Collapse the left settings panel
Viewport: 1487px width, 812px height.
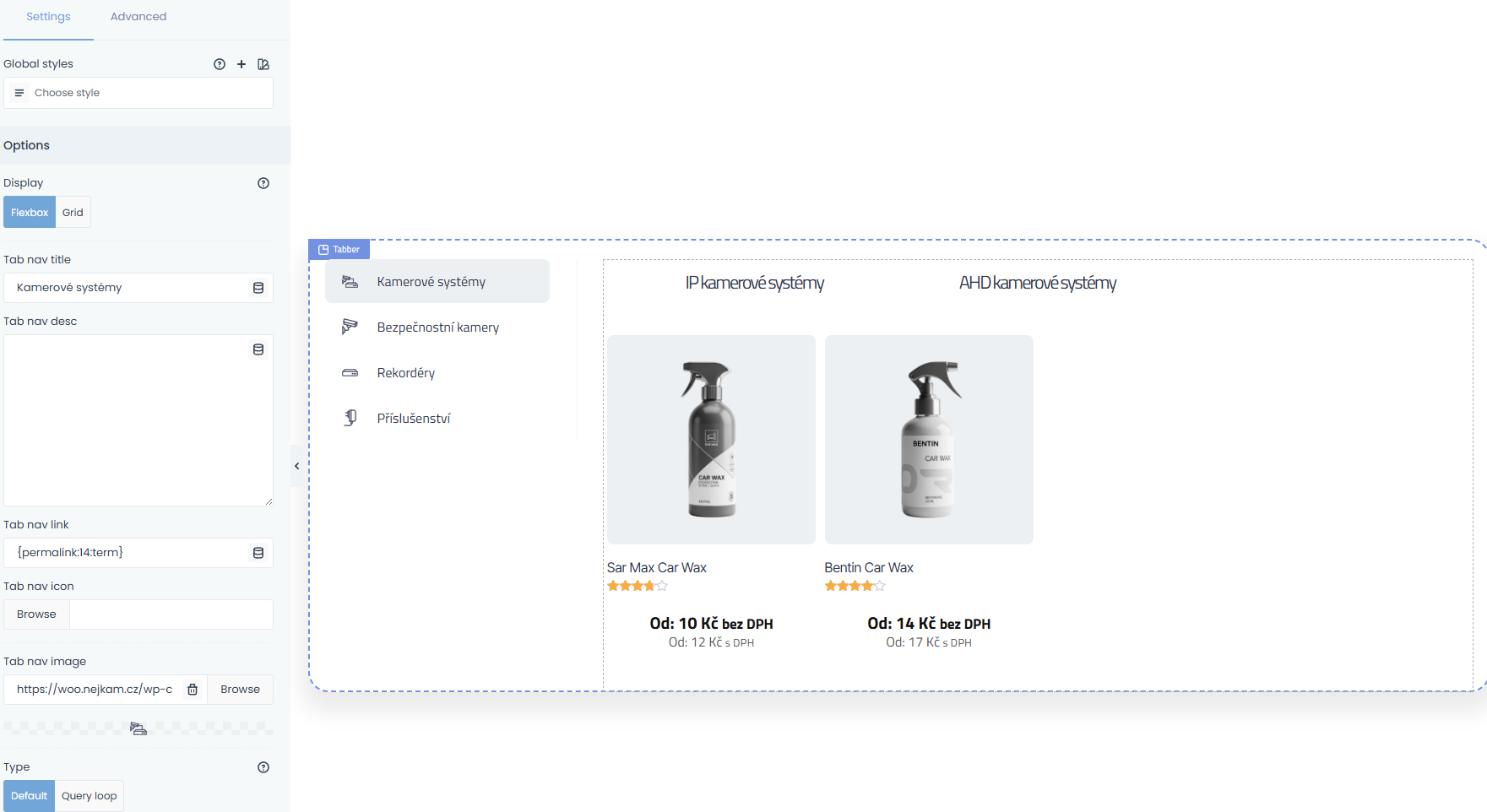coord(296,466)
